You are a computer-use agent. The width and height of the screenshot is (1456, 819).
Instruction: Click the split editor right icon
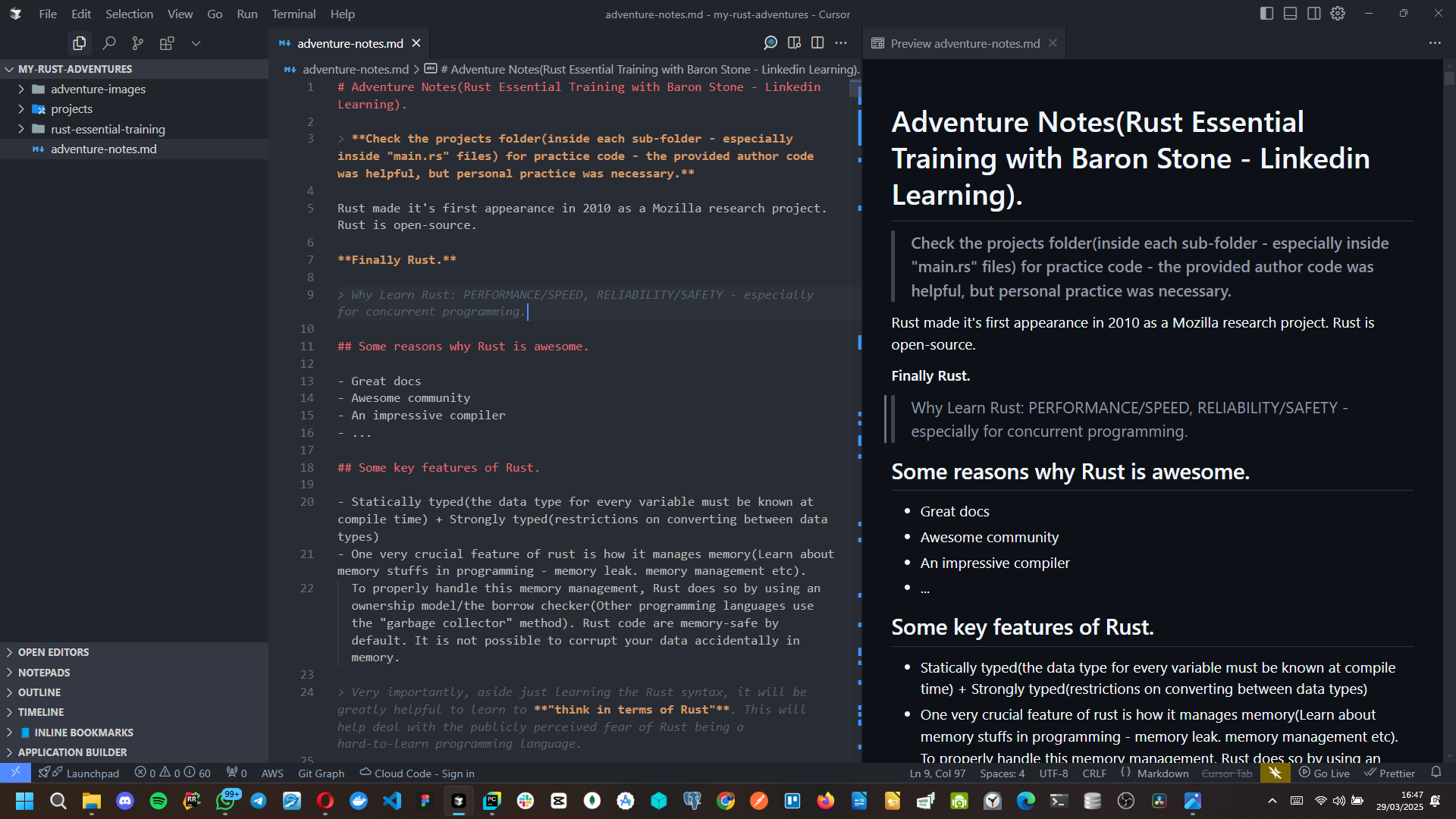[x=817, y=43]
